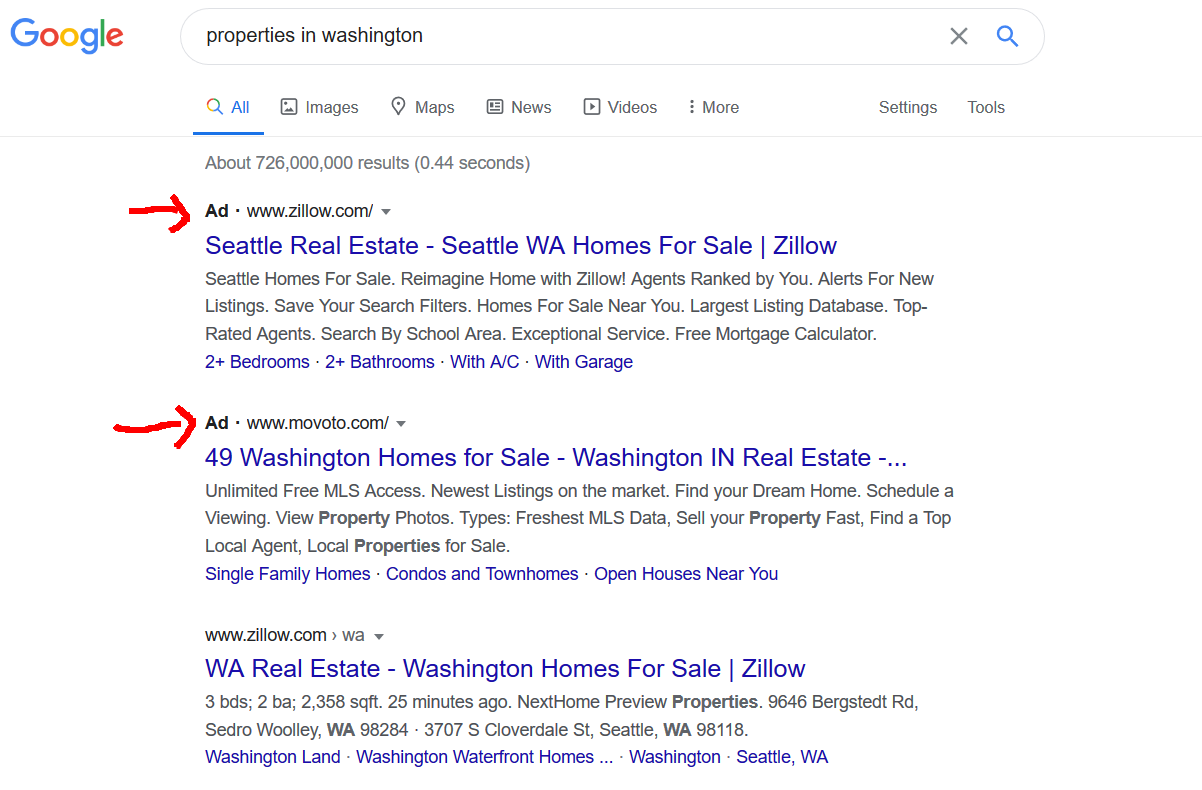Open search Tools
1202x790 pixels.
[986, 107]
